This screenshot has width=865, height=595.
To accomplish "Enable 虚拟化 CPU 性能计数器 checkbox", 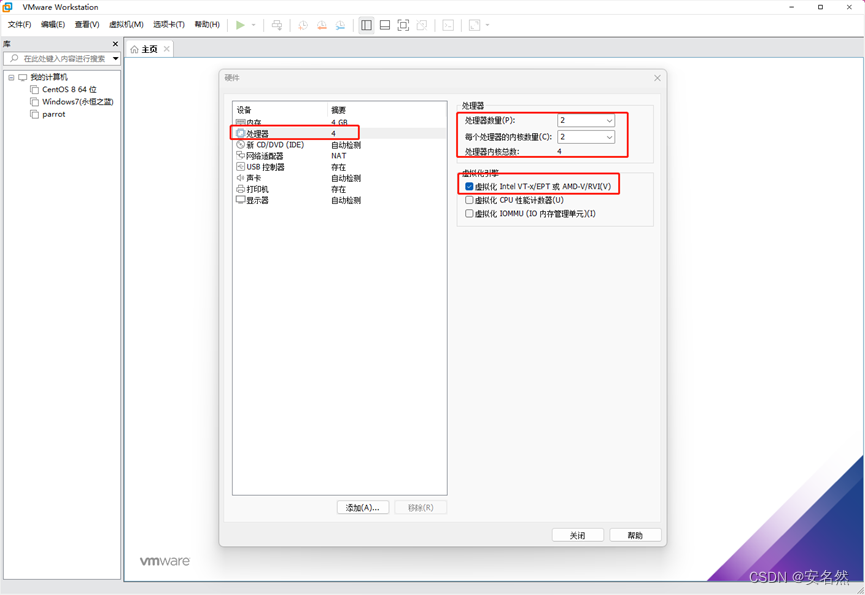I will [469, 200].
